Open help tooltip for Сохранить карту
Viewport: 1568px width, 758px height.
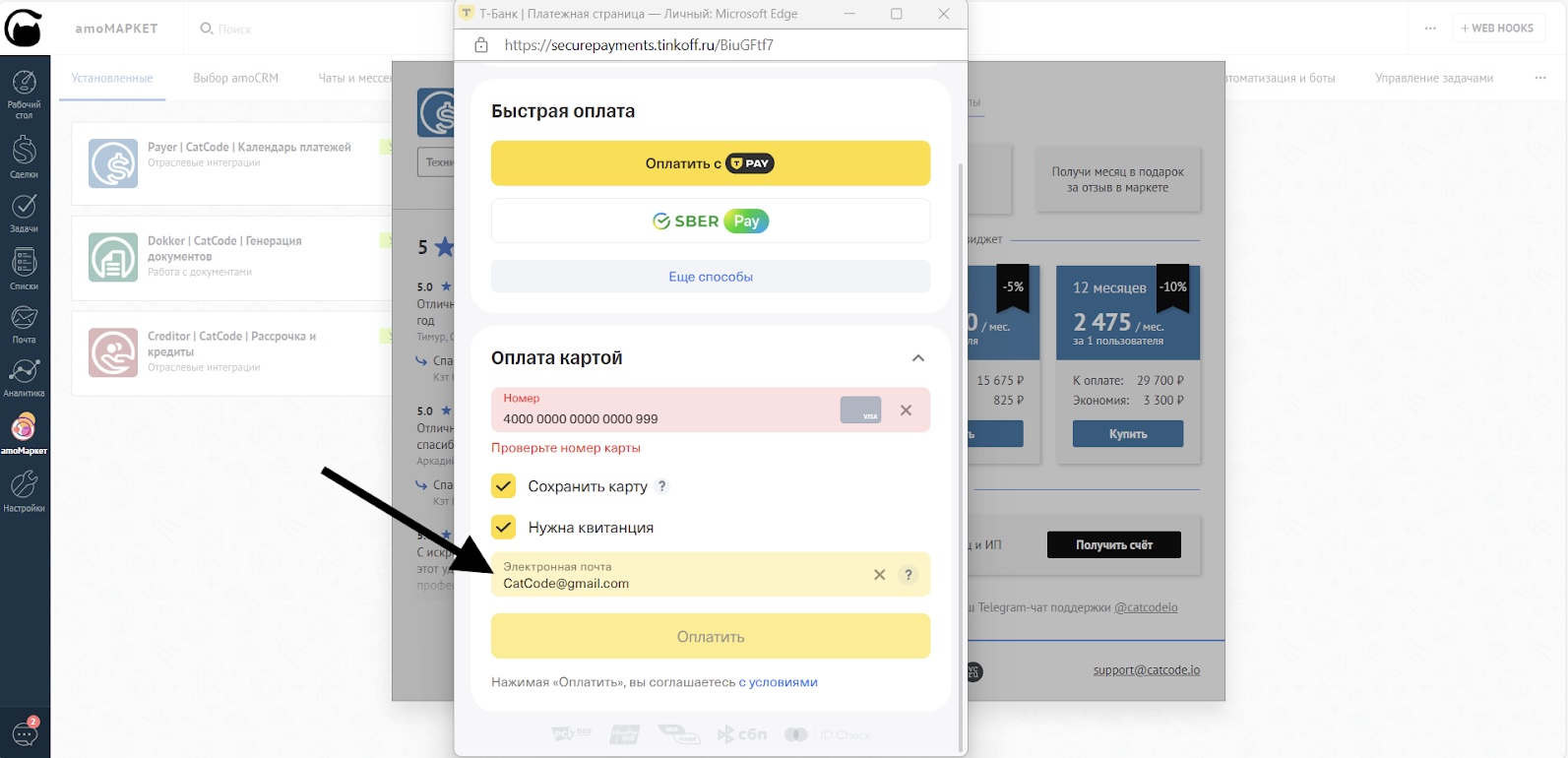point(662,486)
